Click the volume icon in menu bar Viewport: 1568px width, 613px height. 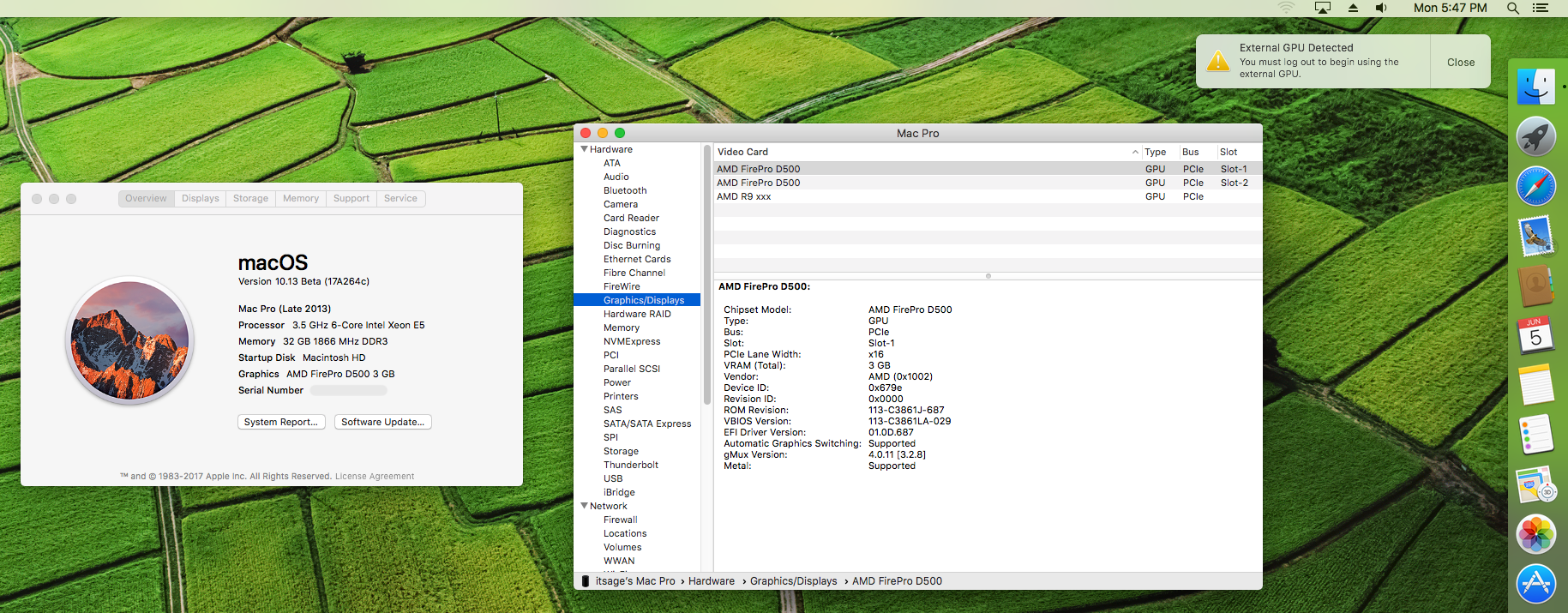[1381, 8]
